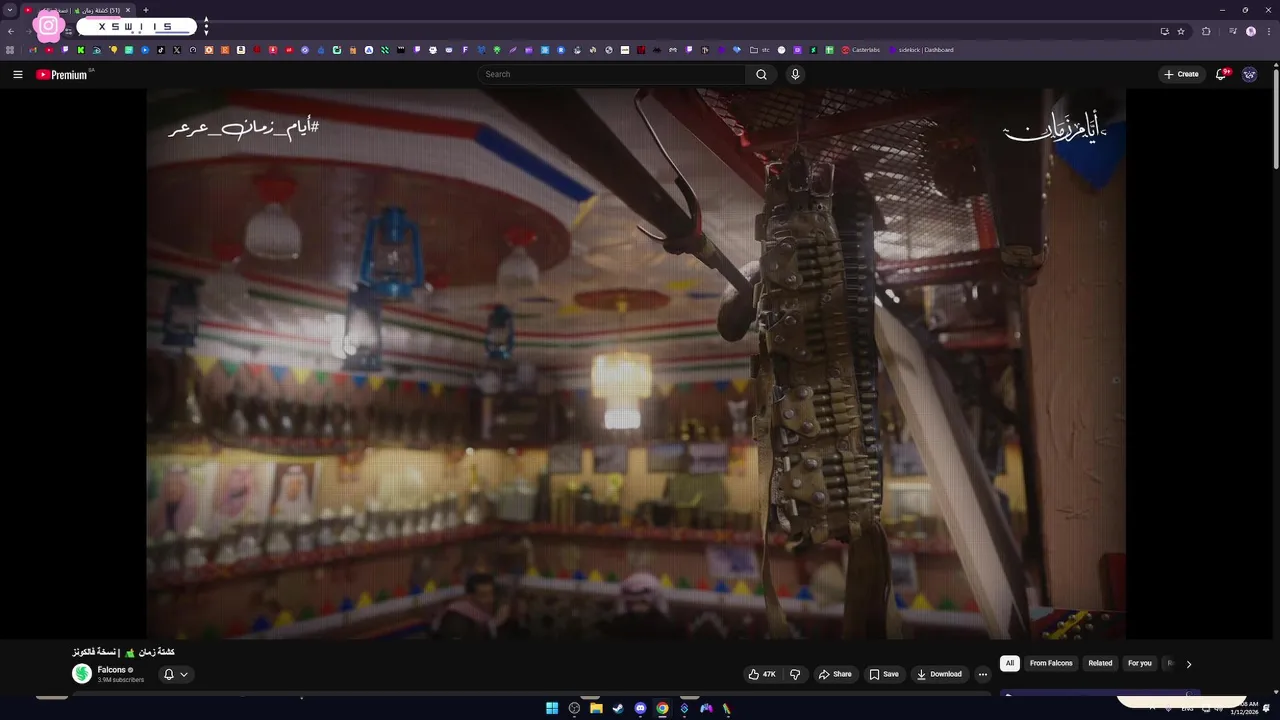Open Chrome three-dot menu
Viewport: 1280px width, 720px height.
click(1269, 31)
